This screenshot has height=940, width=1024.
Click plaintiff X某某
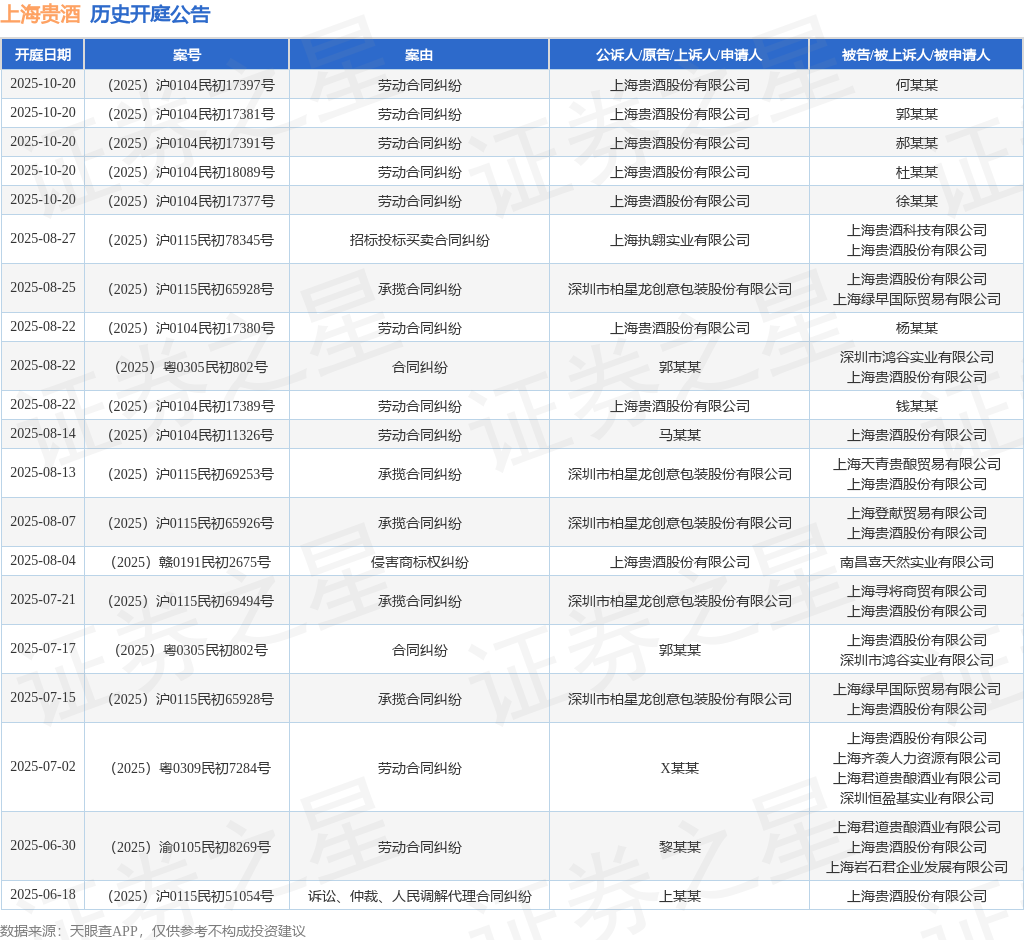pos(679,768)
